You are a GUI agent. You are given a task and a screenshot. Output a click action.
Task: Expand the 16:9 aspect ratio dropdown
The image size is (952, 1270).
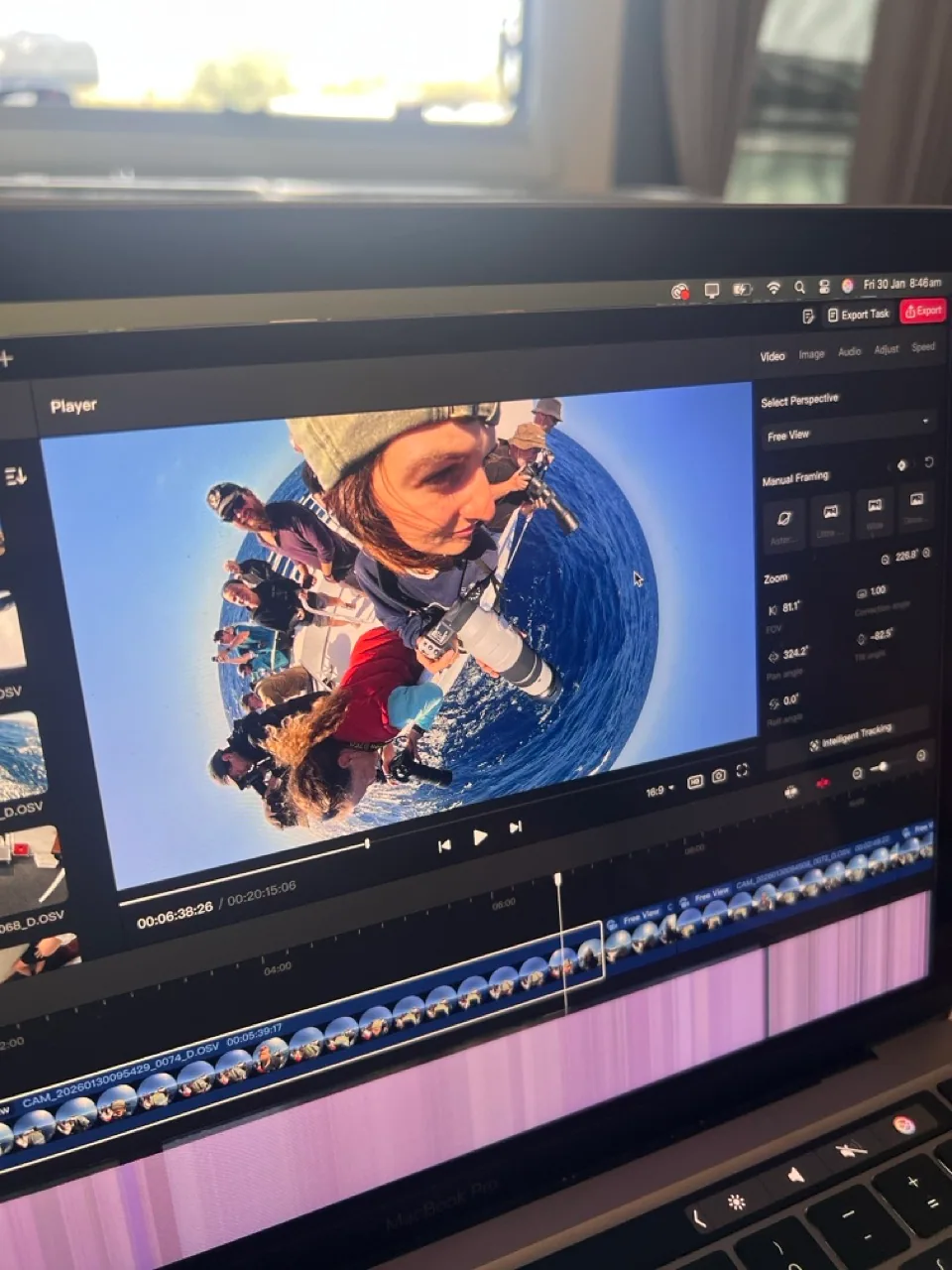pyautogui.click(x=659, y=791)
